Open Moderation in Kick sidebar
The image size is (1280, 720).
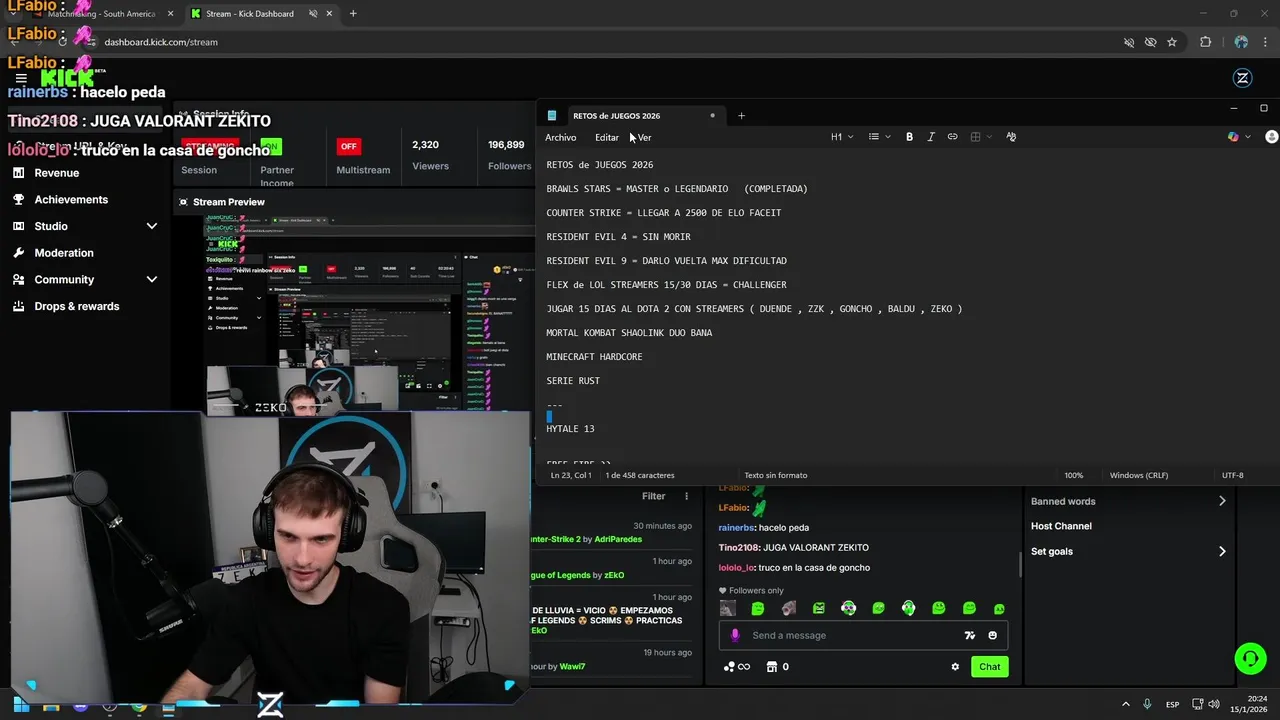[64, 253]
